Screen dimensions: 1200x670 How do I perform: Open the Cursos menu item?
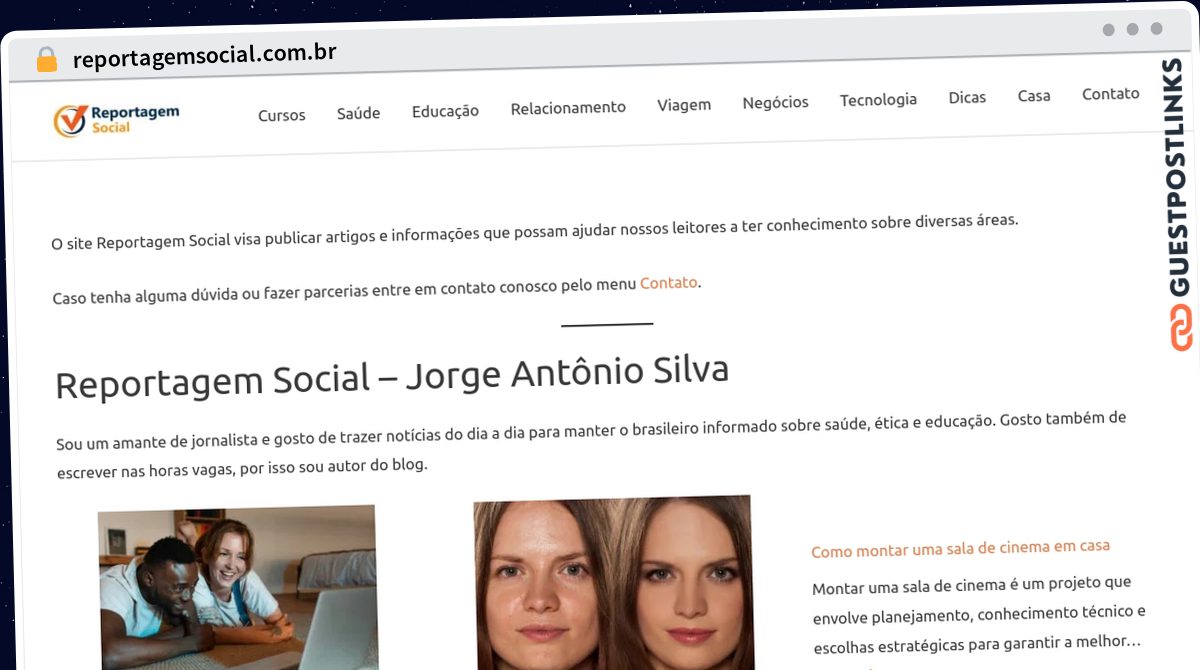(x=282, y=115)
